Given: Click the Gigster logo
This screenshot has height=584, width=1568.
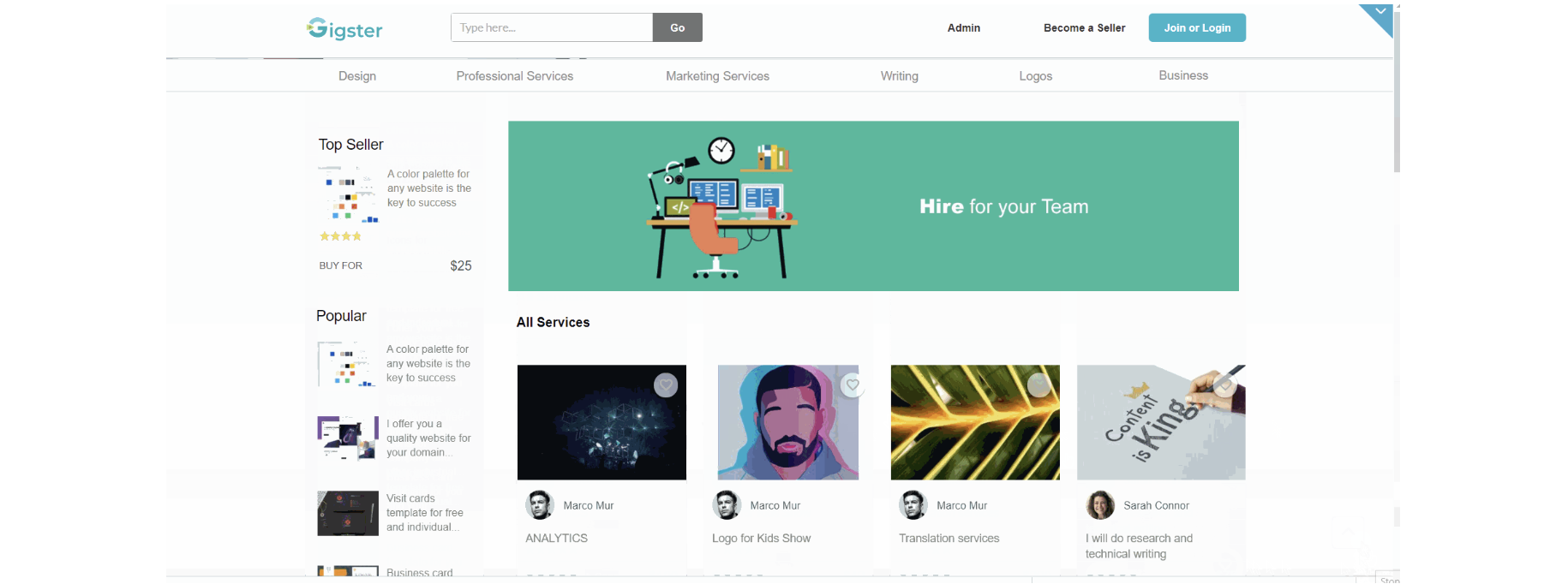Looking at the screenshot, I should point(344,29).
